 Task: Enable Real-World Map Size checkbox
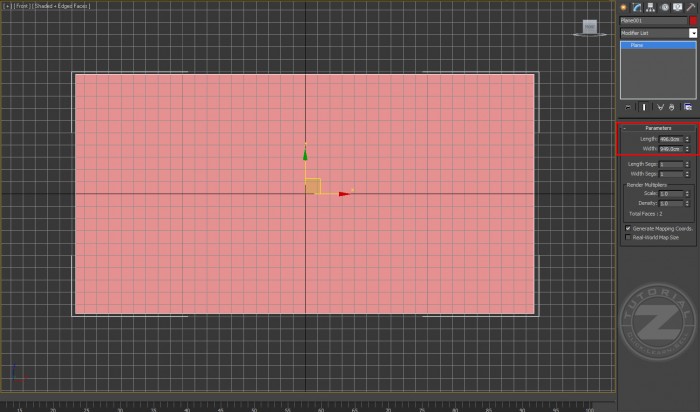point(628,237)
